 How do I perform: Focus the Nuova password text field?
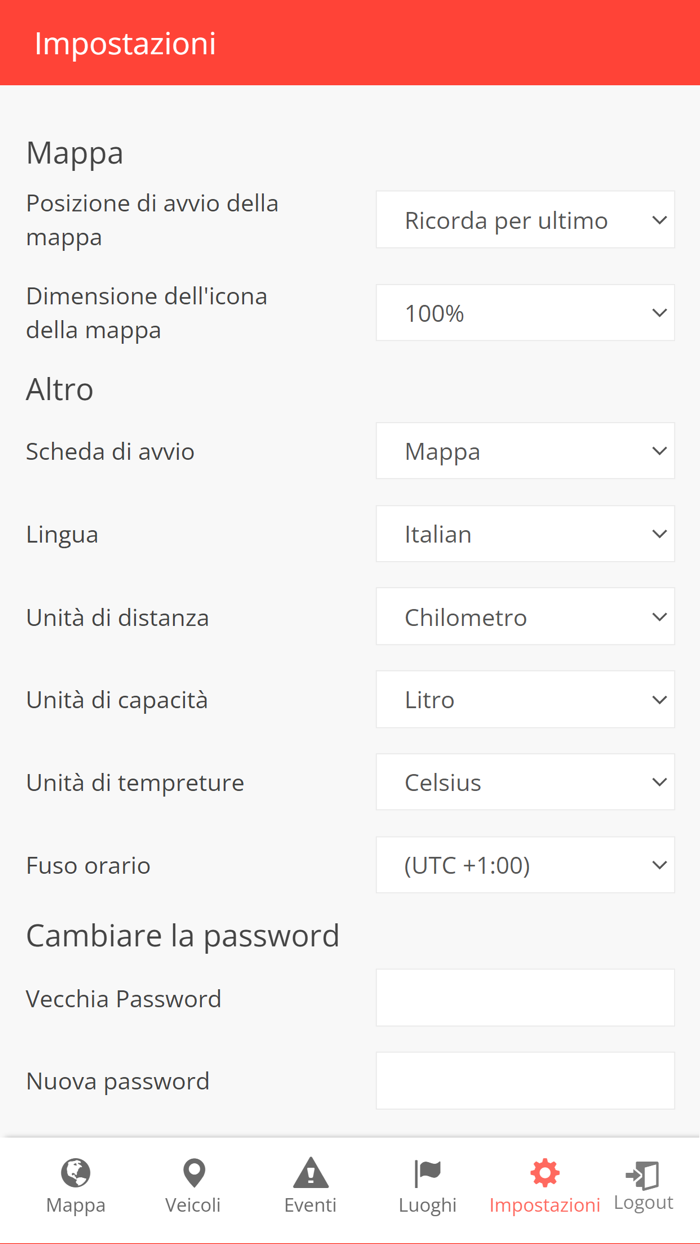coord(525,1081)
